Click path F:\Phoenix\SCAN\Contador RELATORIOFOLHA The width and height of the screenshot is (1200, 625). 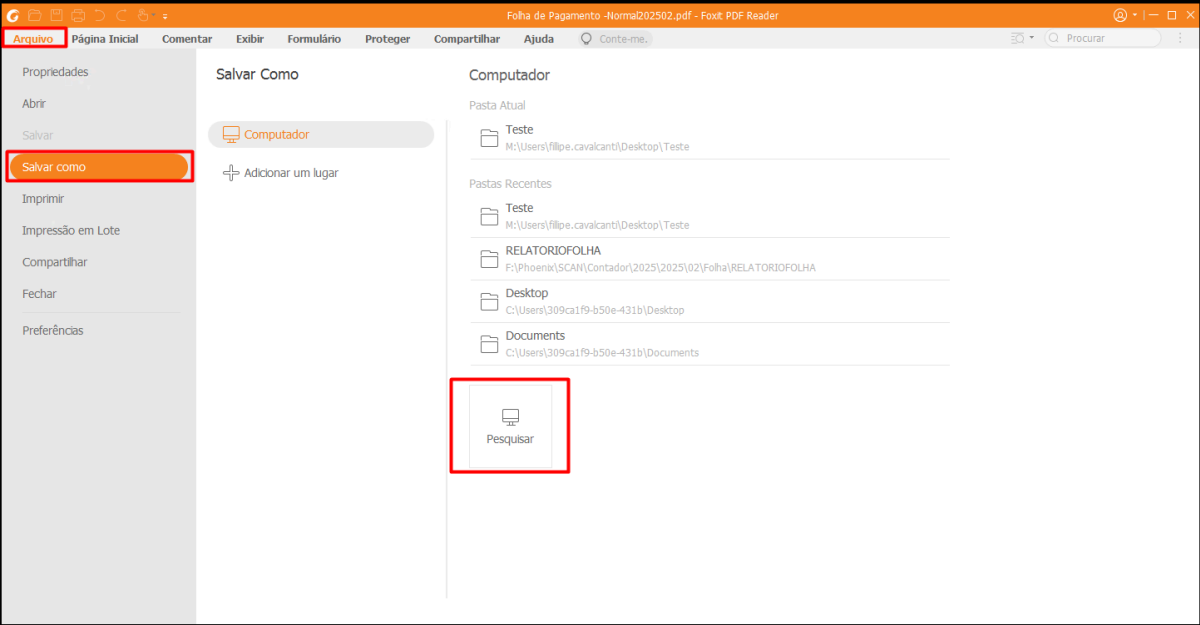click(x=661, y=268)
